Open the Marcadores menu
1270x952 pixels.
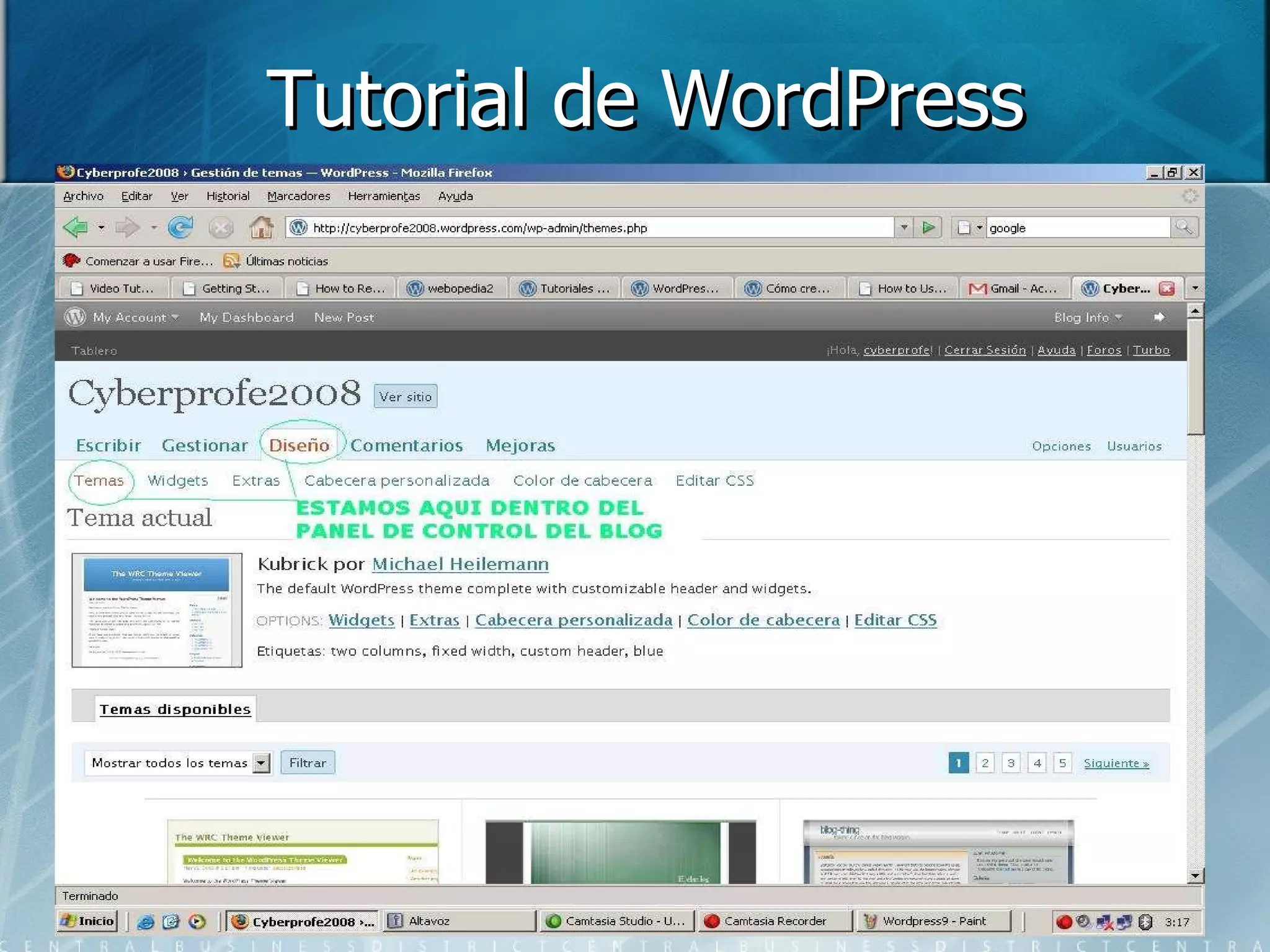click(x=298, y=196)
